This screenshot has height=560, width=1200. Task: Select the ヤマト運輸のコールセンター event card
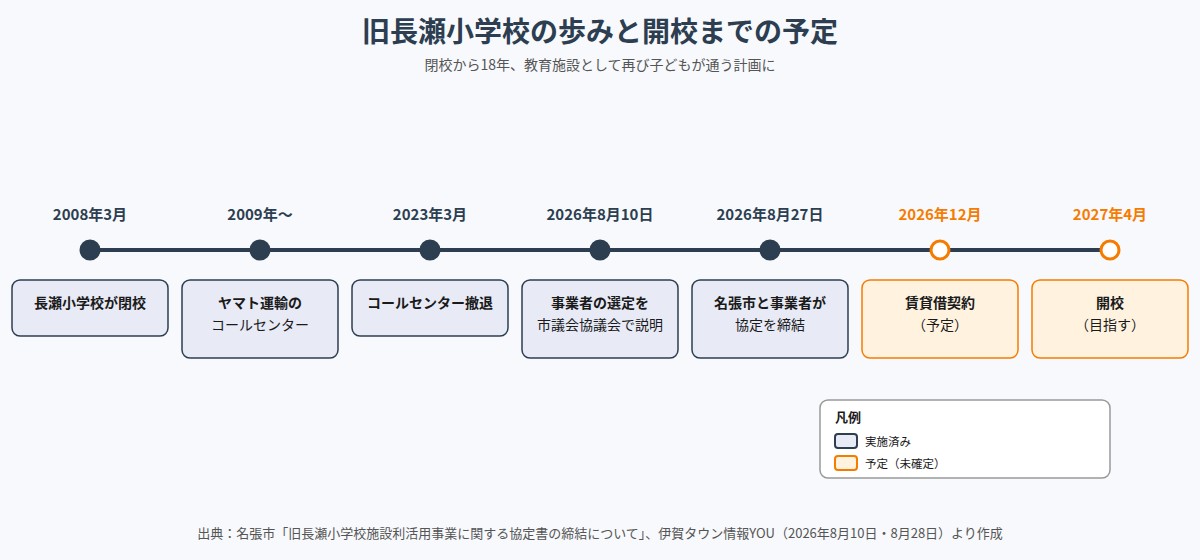point(260,319)
